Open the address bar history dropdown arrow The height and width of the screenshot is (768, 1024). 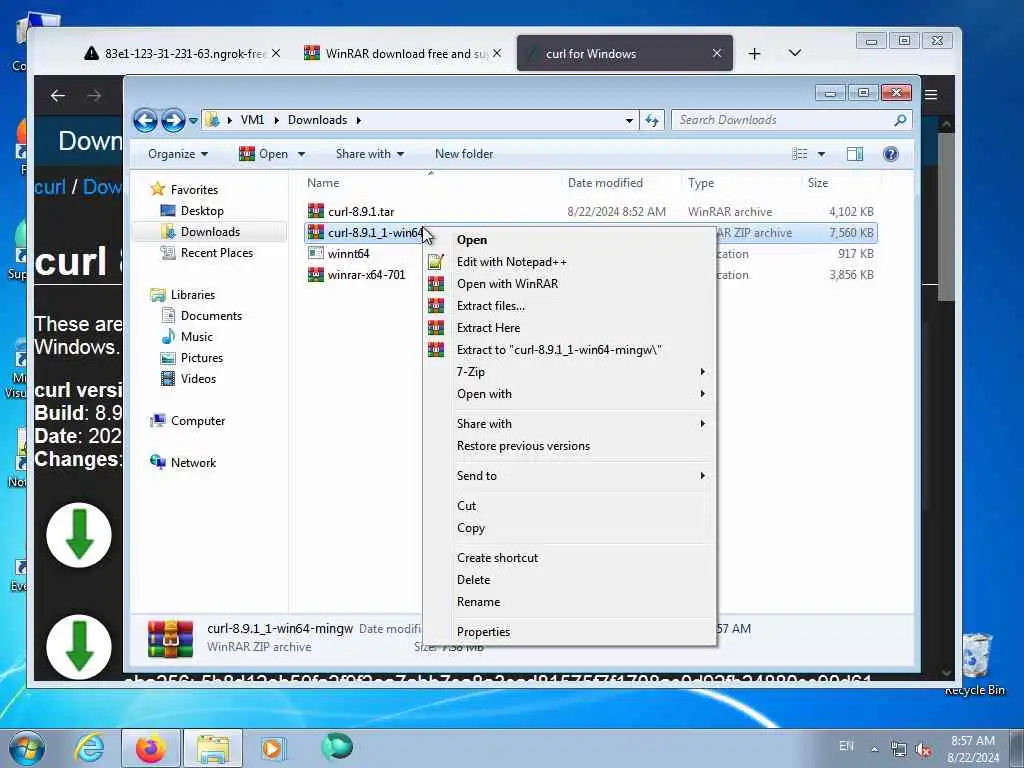point(629,121)
